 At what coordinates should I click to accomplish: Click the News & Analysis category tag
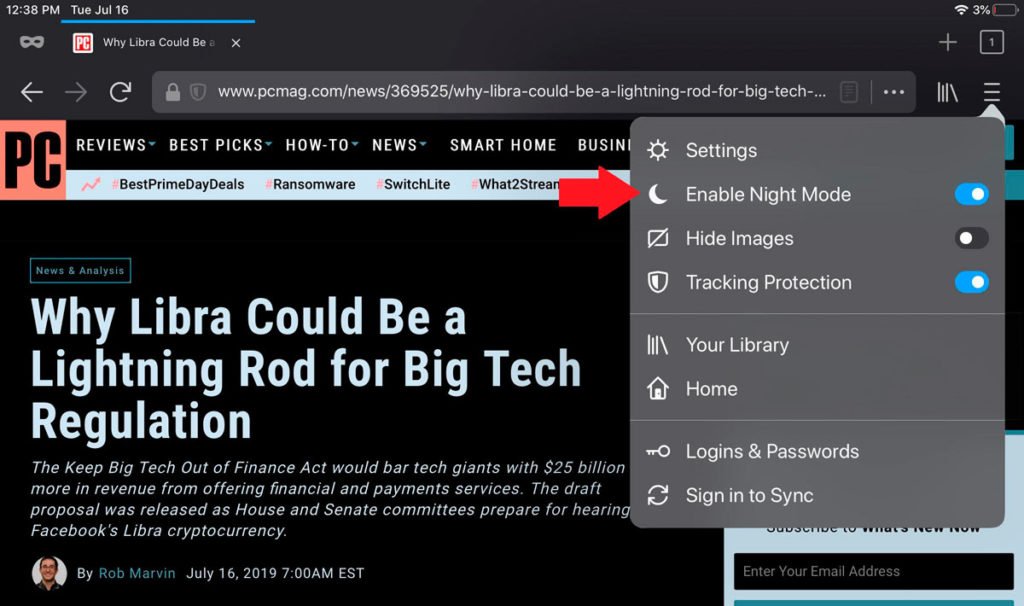click(80, 270)
